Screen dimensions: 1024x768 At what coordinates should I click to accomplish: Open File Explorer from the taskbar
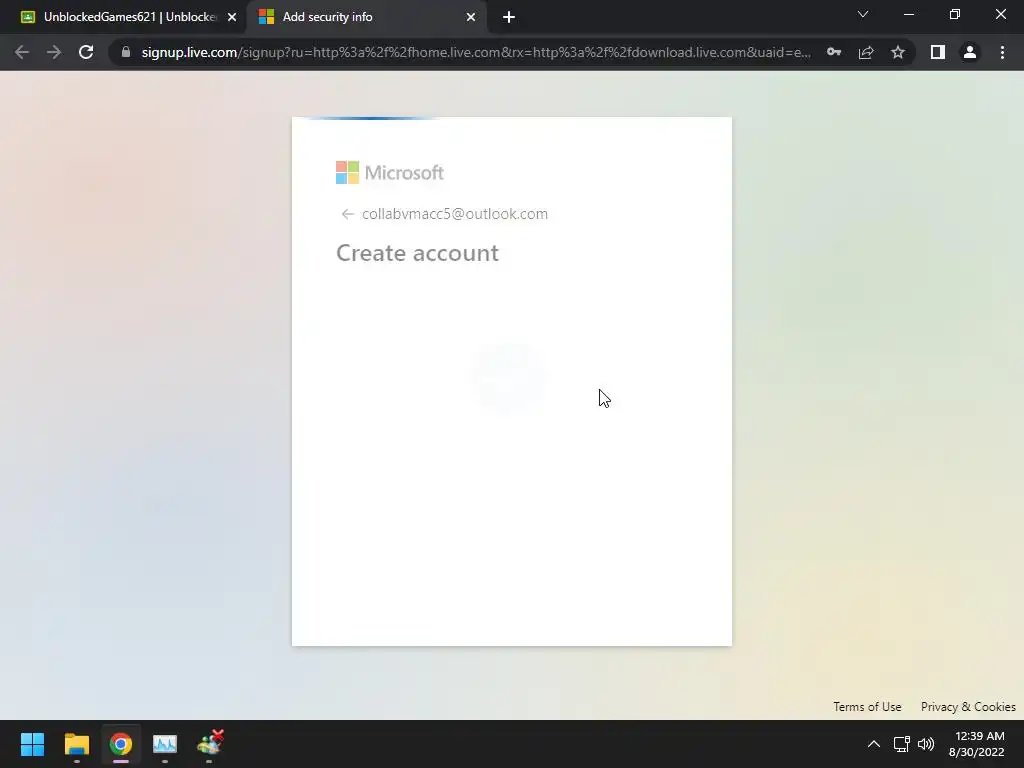pos(76,744)
